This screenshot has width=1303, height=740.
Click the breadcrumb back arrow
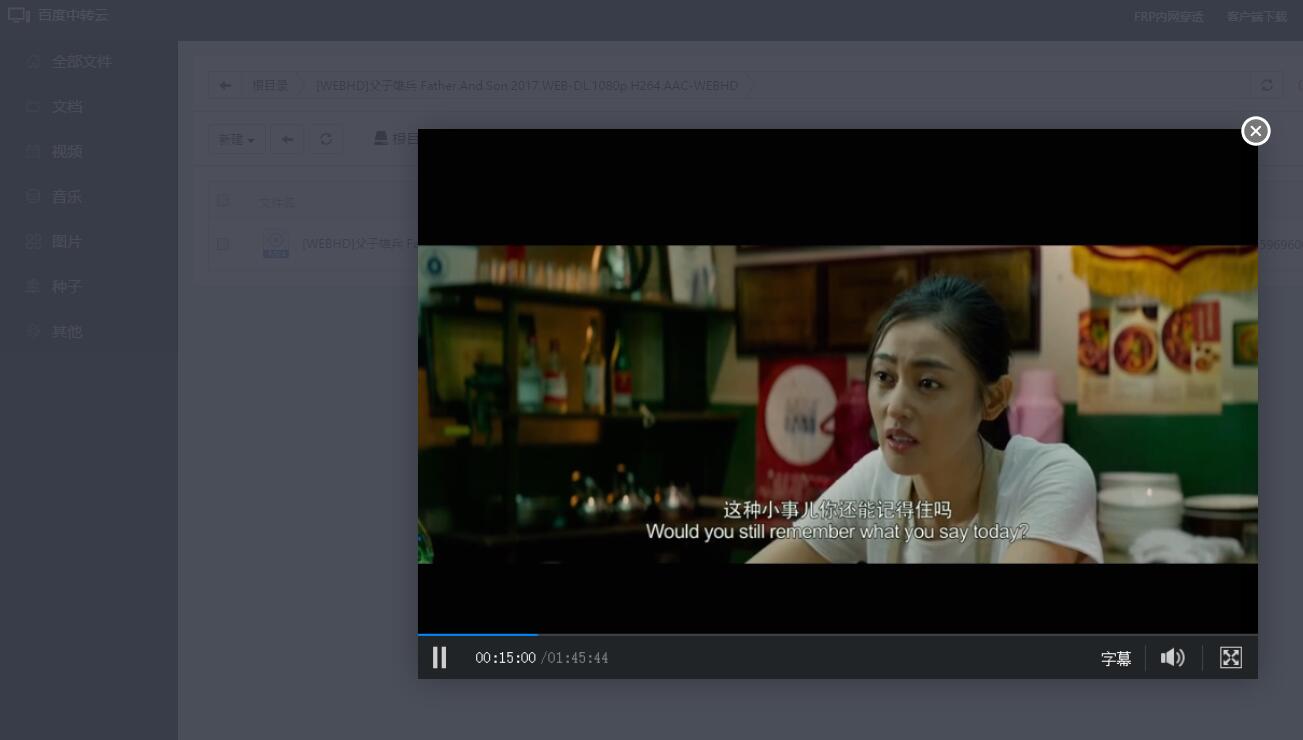coord(225,86)
